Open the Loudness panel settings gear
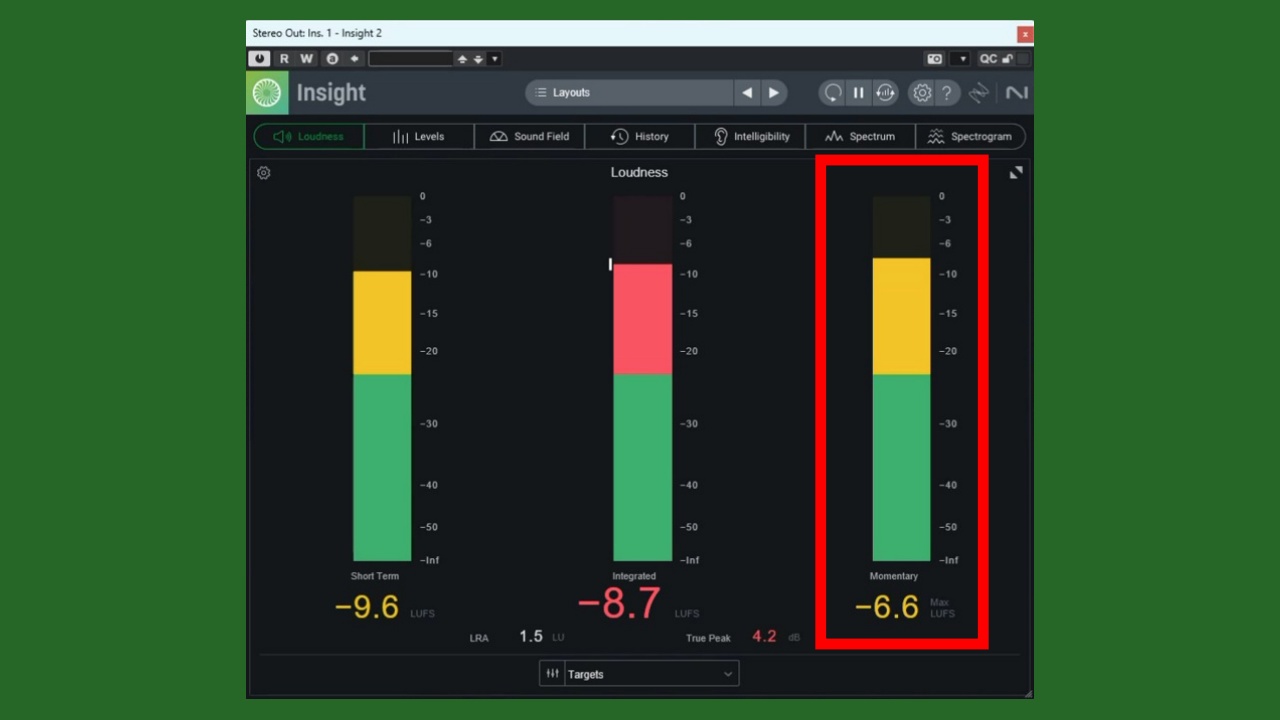1280x720 pixels. [264, 173]
